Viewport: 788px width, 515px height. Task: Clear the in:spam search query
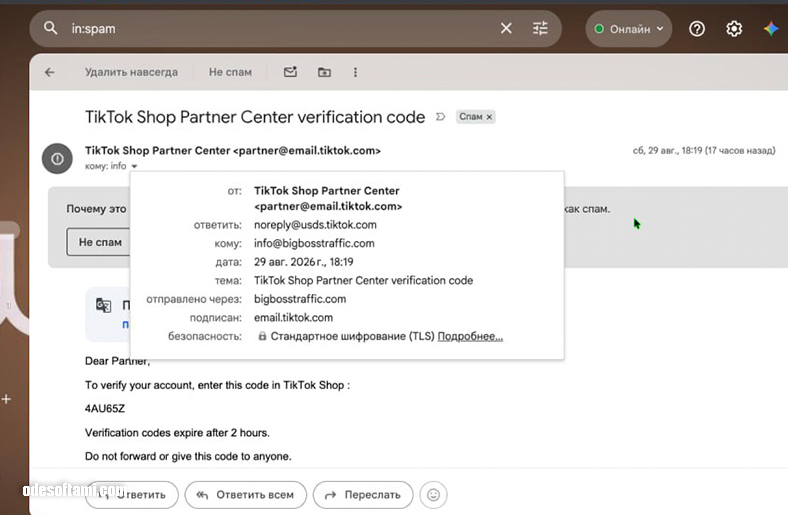(506, 28)
